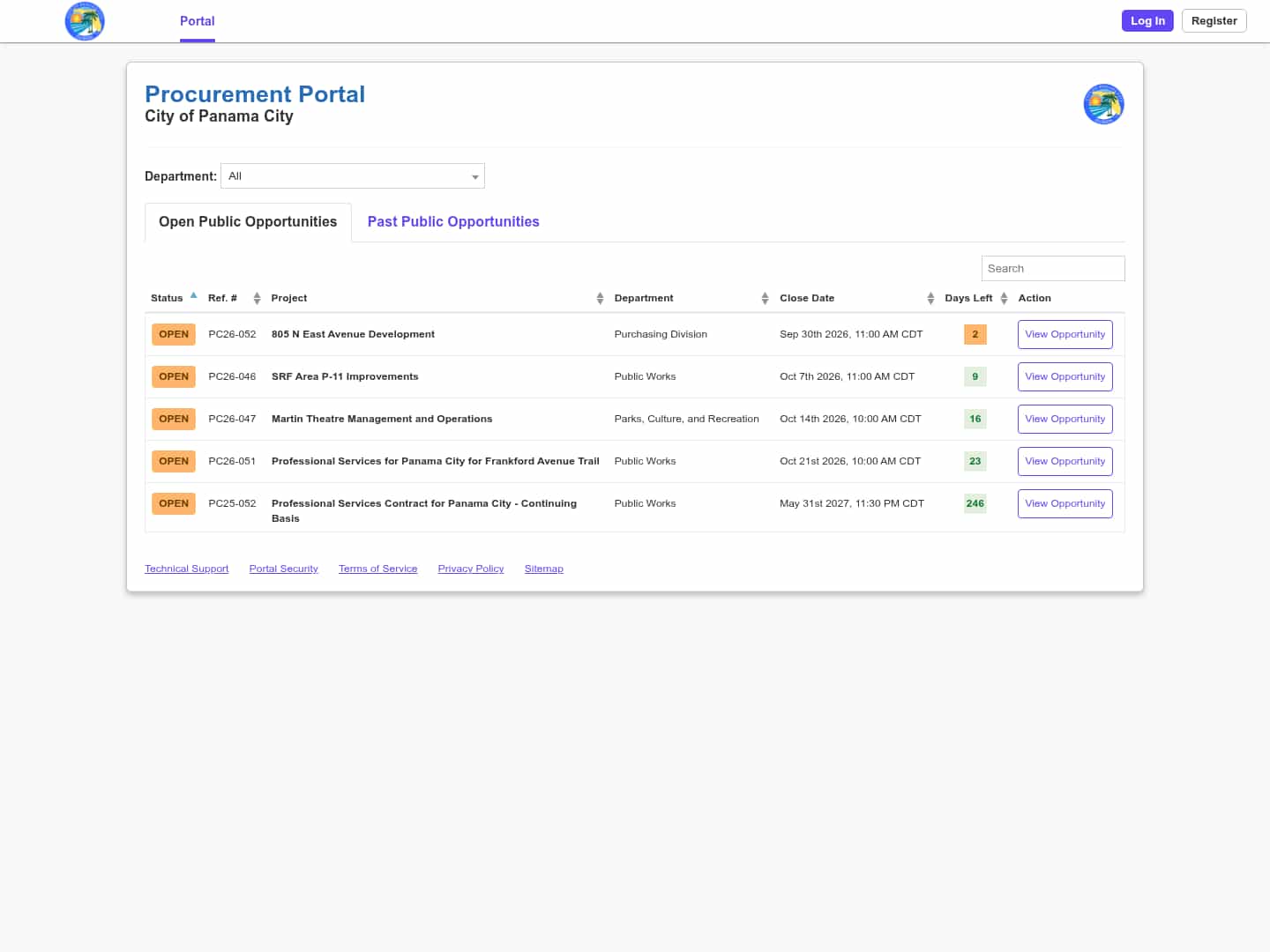Viewport: 1270px width, 952px height.
Task: Open the Privacy Policy link
Action: pos(471,569)
